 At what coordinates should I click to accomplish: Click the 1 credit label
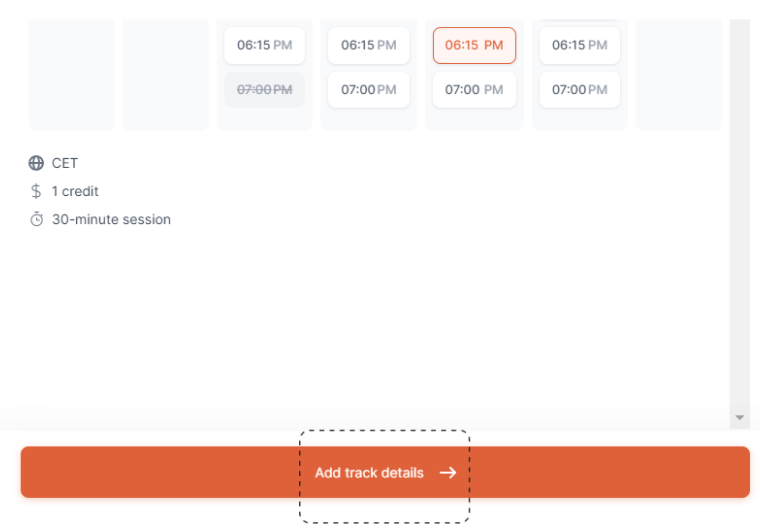pos(75,191)
